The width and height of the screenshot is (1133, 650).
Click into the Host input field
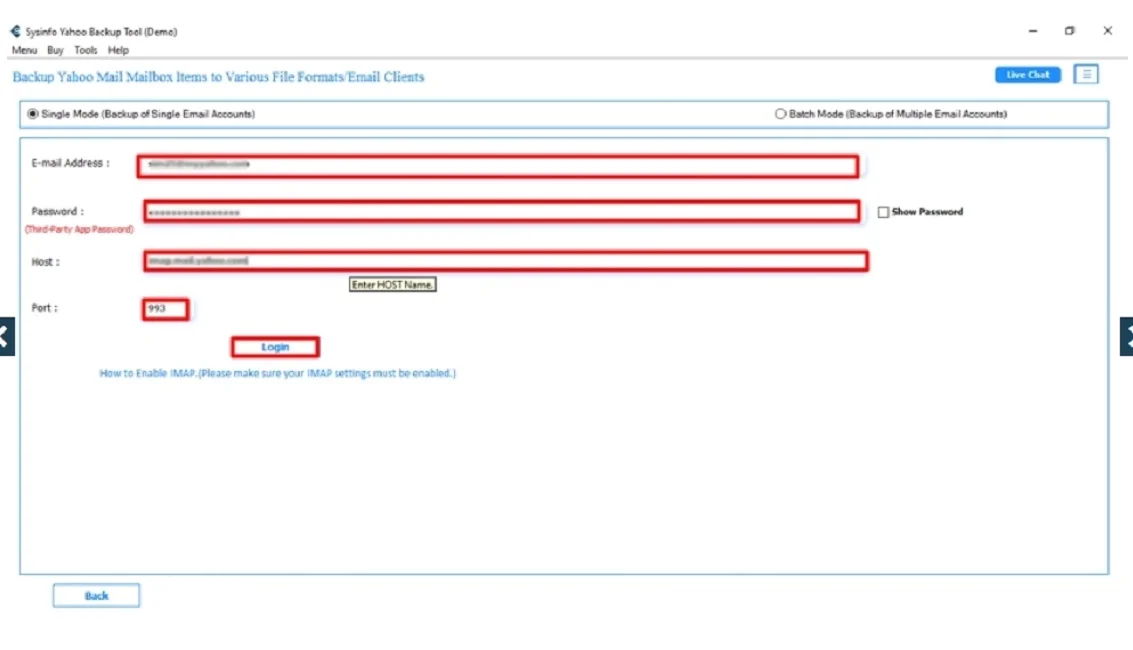point(506,261)
